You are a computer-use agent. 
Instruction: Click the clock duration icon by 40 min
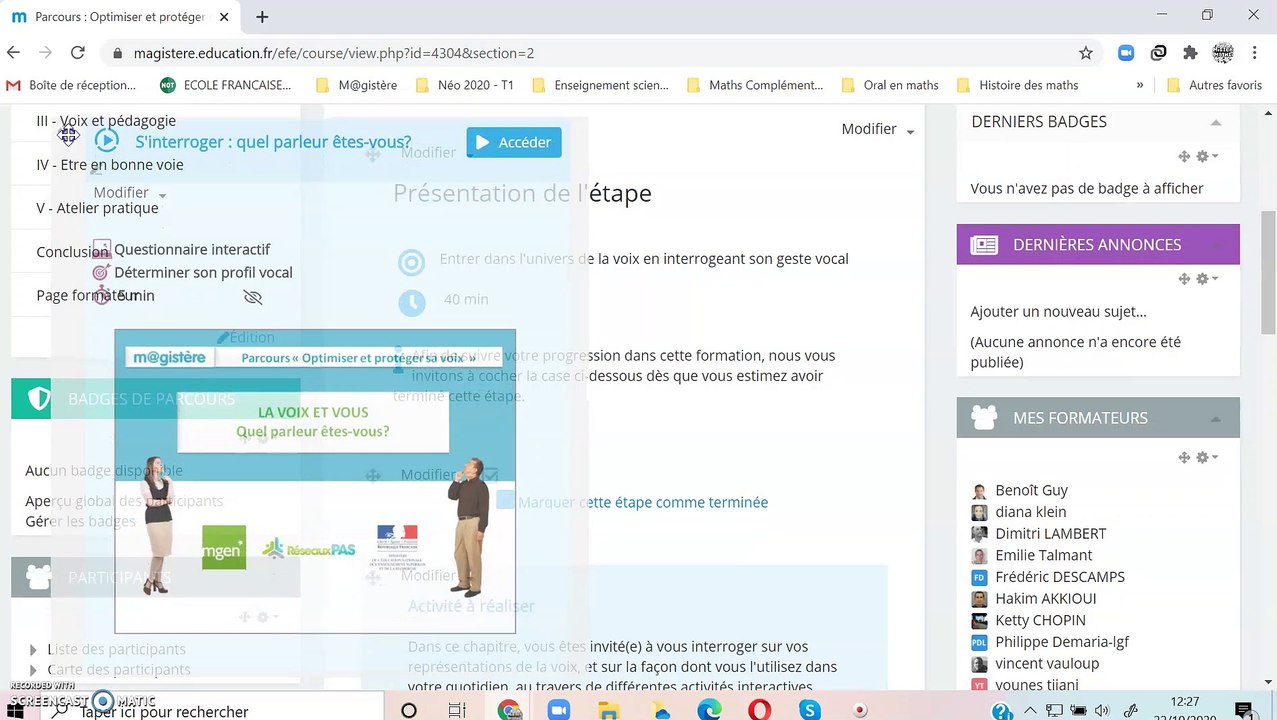tap(411, 301)
